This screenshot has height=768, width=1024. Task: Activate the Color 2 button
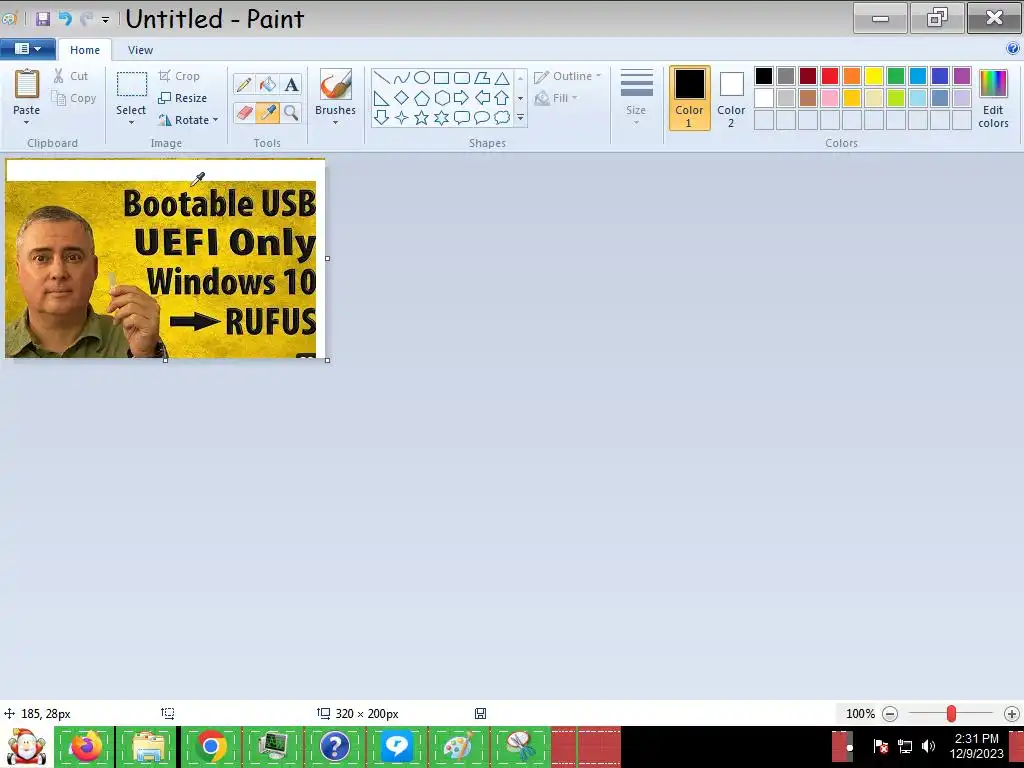click(x=731, y=98)
